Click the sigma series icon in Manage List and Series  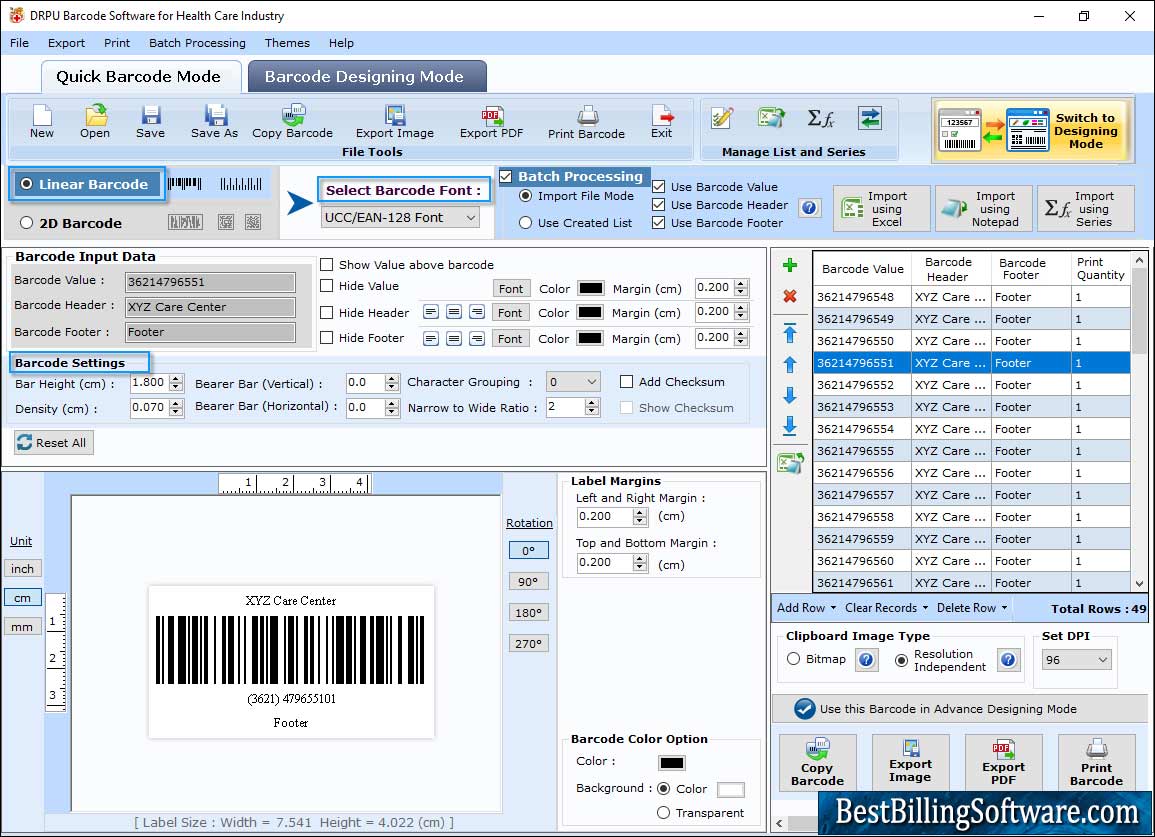pos(821,118)
